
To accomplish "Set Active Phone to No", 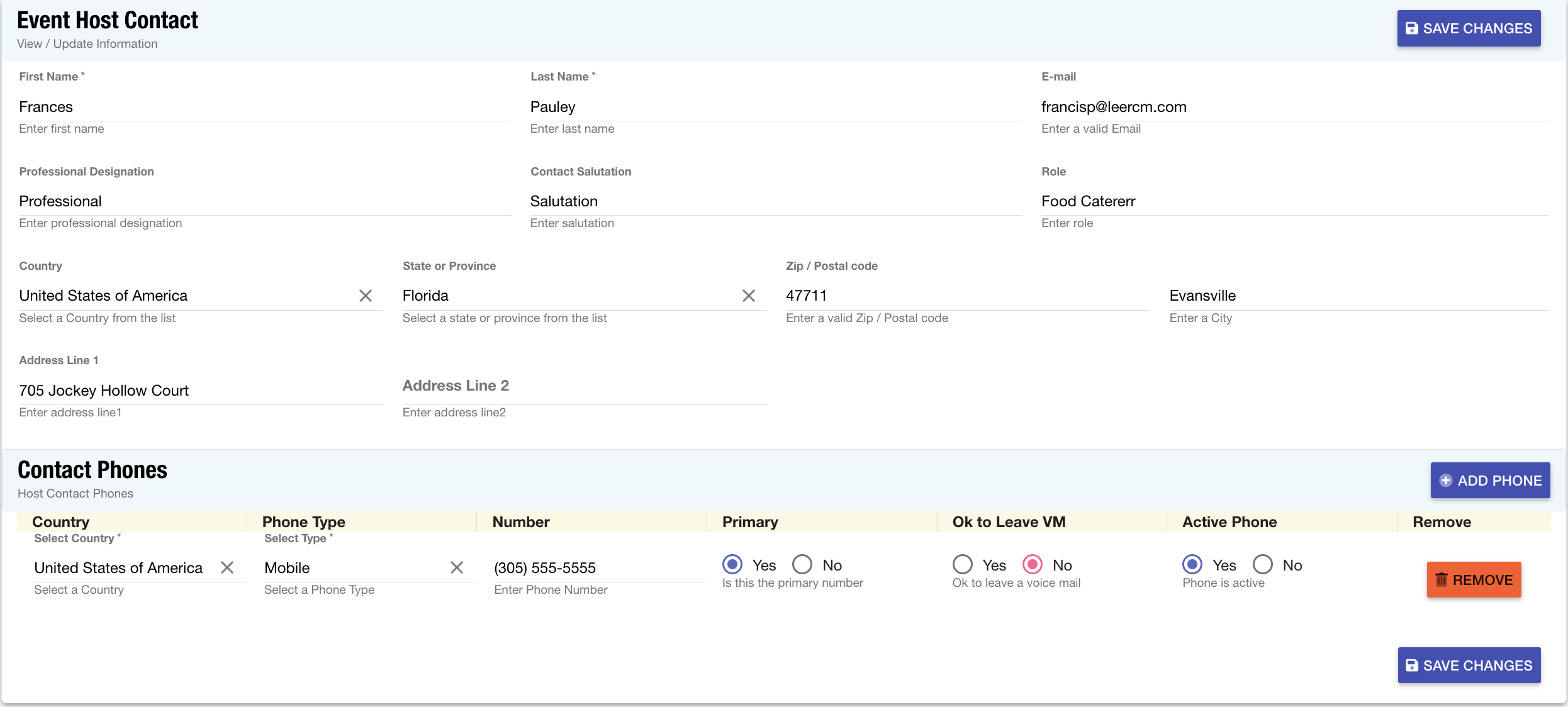I will 1263,564.
